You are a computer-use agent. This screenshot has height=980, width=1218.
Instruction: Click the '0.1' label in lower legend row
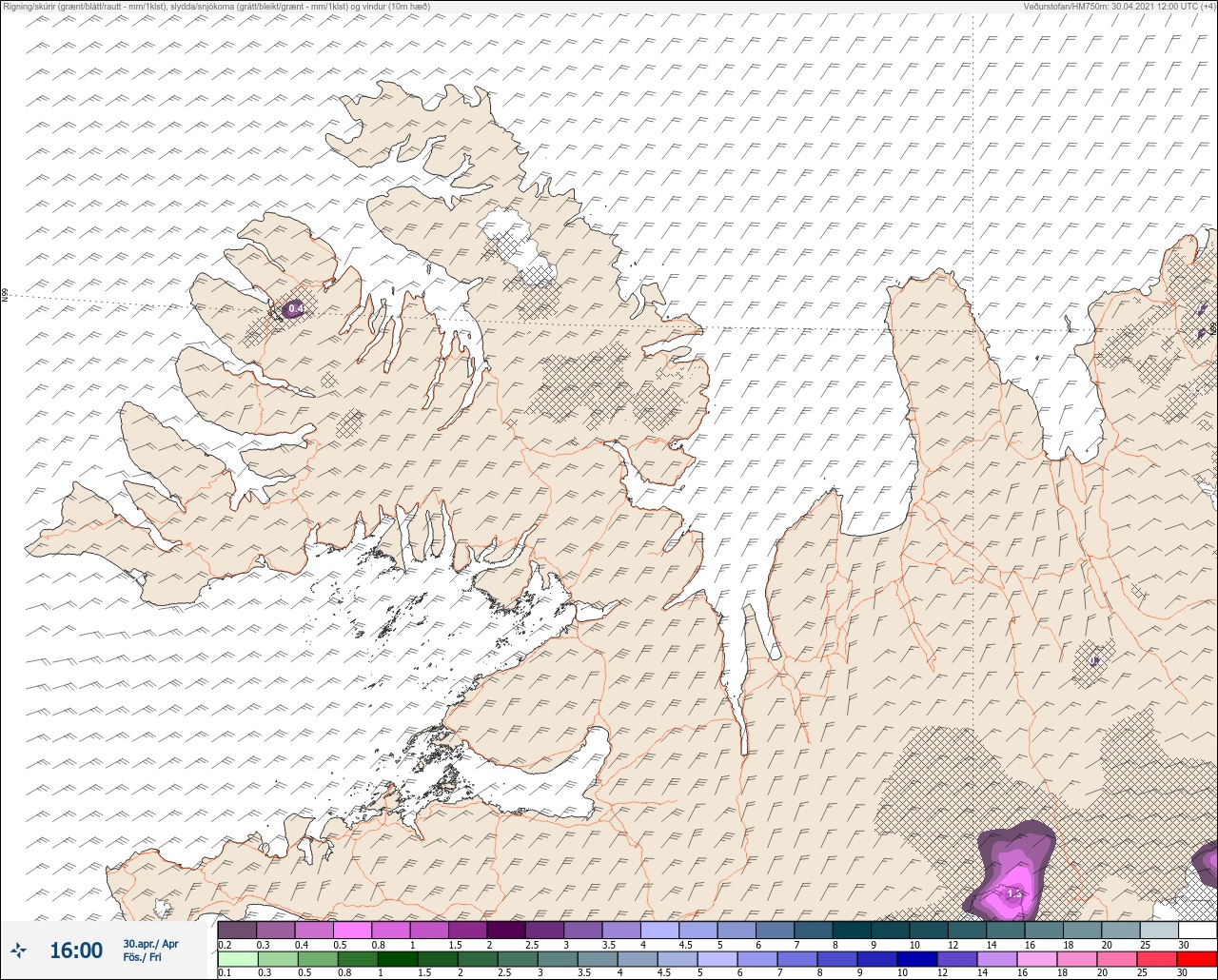click(x=225, y=973)
